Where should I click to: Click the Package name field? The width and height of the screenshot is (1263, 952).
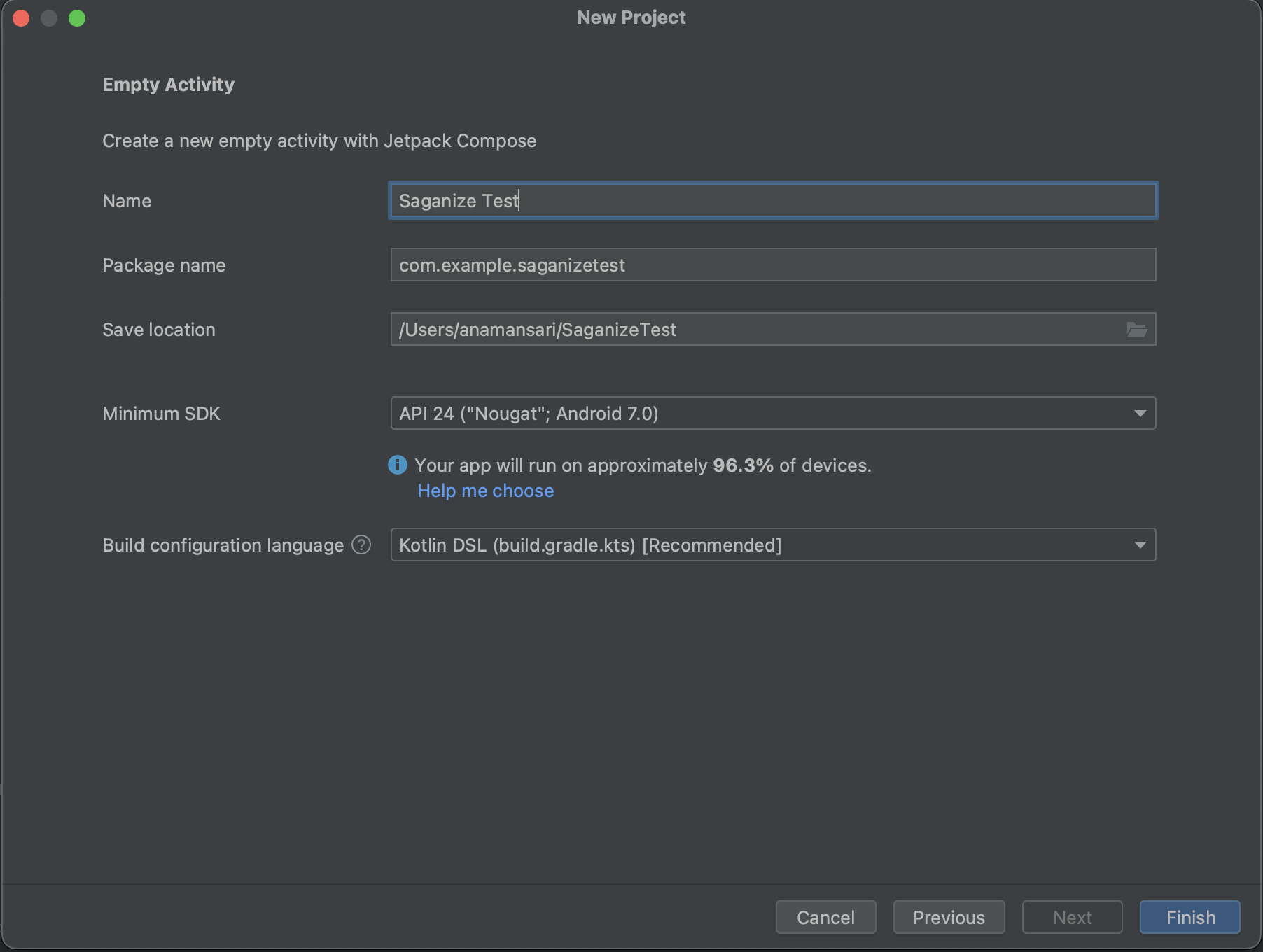(x=773, y=265)
